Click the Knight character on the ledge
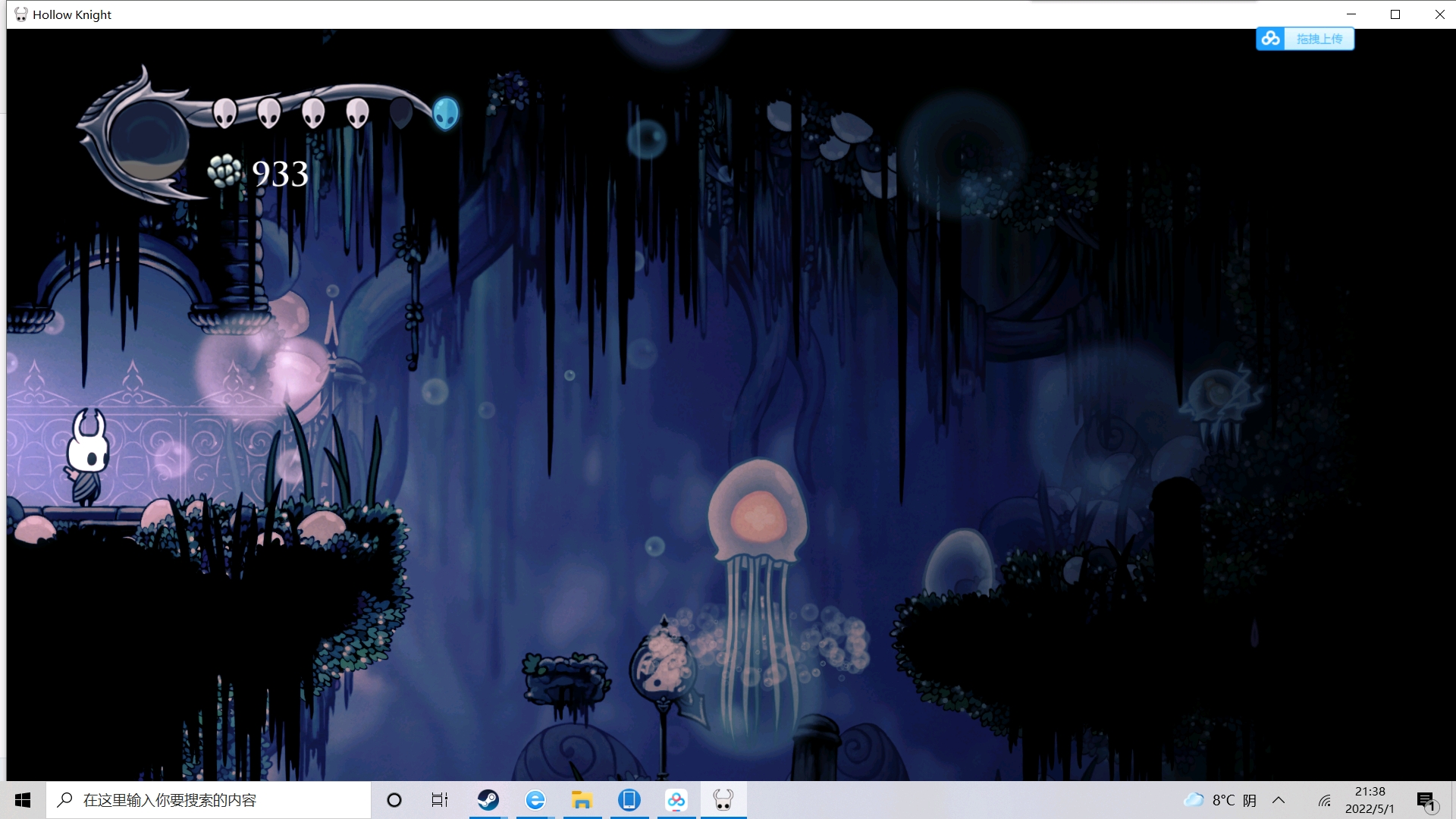This screenshot has height=819, width=1456. [87, 457]
